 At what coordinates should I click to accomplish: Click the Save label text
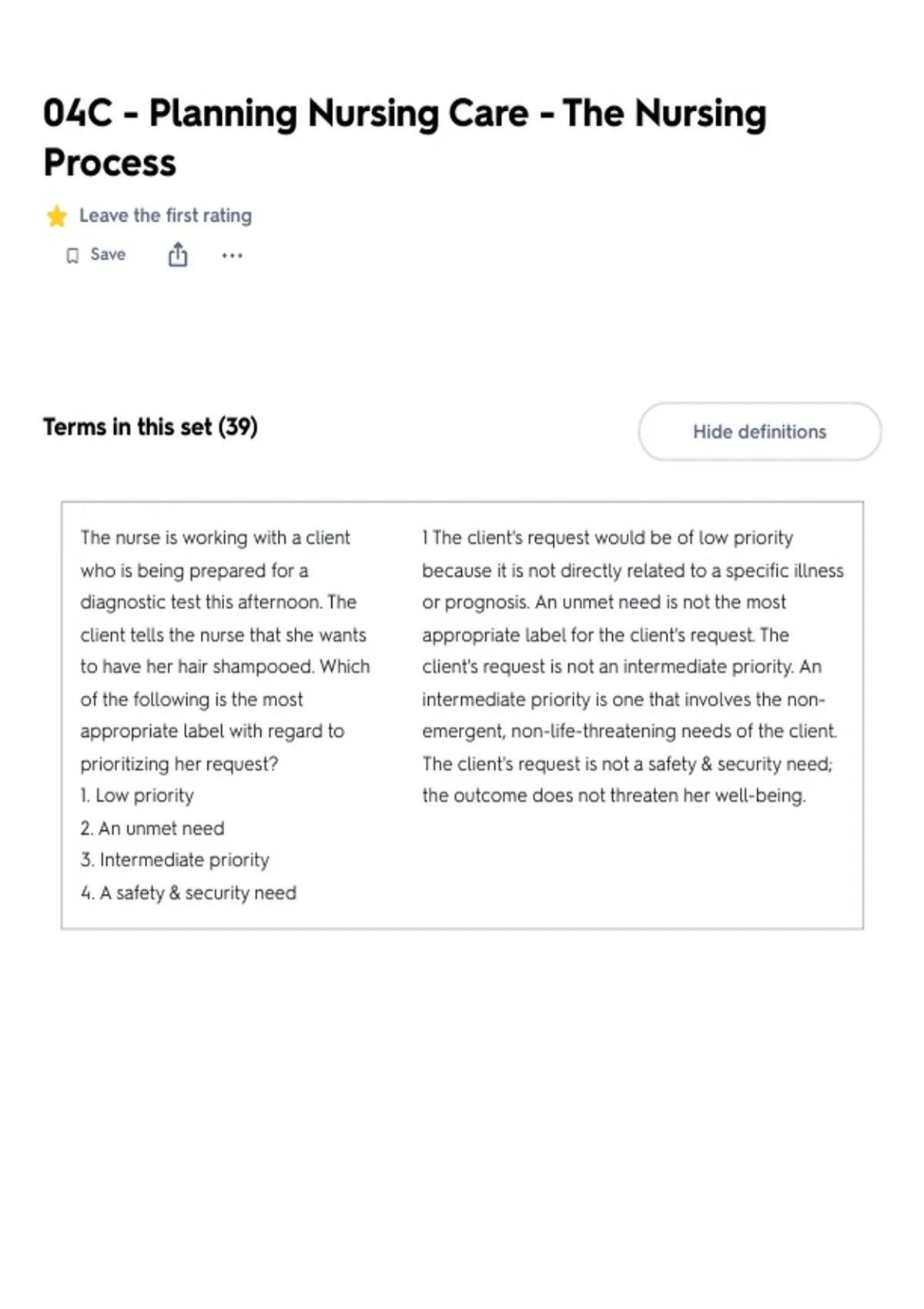pos(108,254)
